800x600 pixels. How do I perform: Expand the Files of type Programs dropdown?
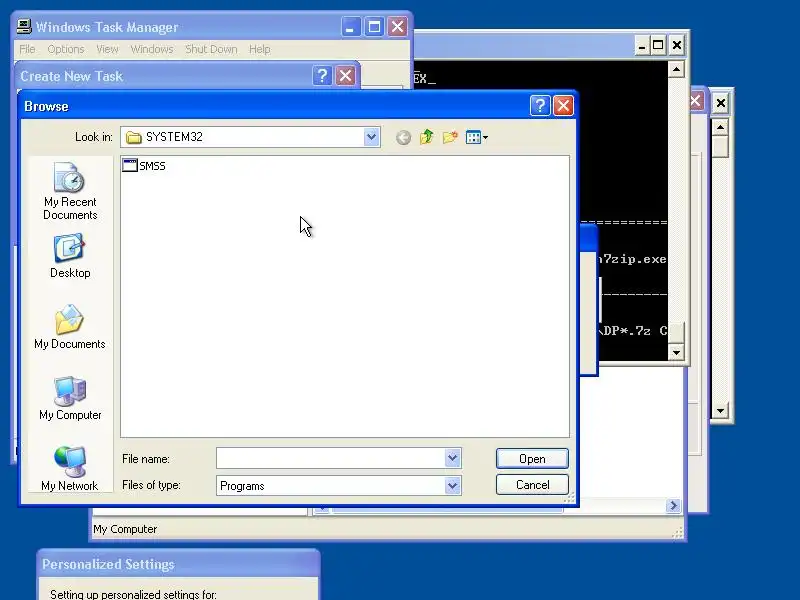click(453, 485)
